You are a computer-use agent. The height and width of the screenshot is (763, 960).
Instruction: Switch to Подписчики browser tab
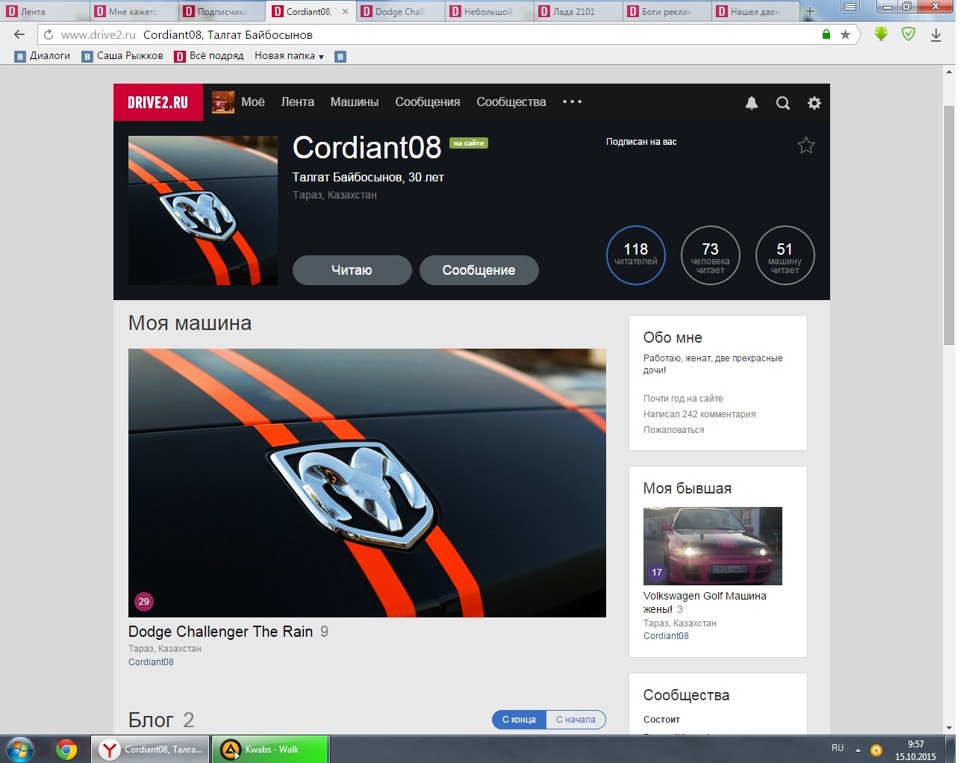[x=222, y=11]
